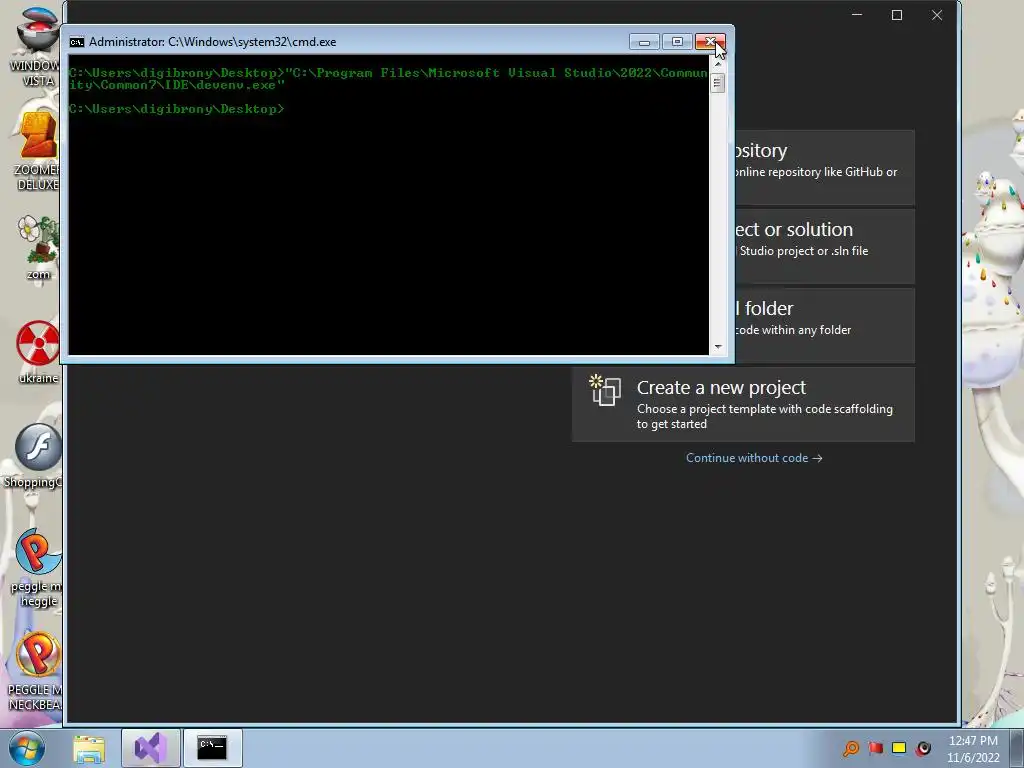
Task: Create a new project in Visual Studio
Action: [x=743, y=404]
